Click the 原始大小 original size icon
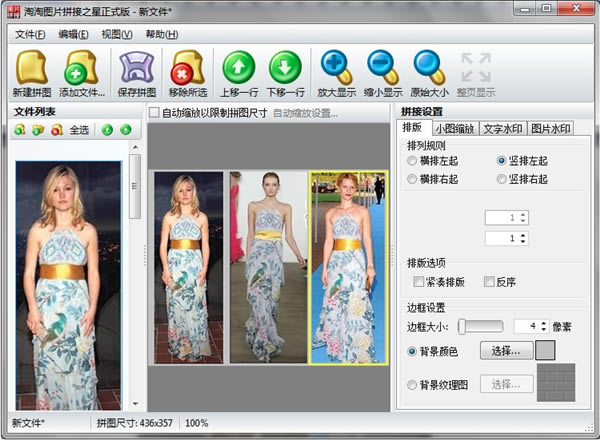 (430, 66)
